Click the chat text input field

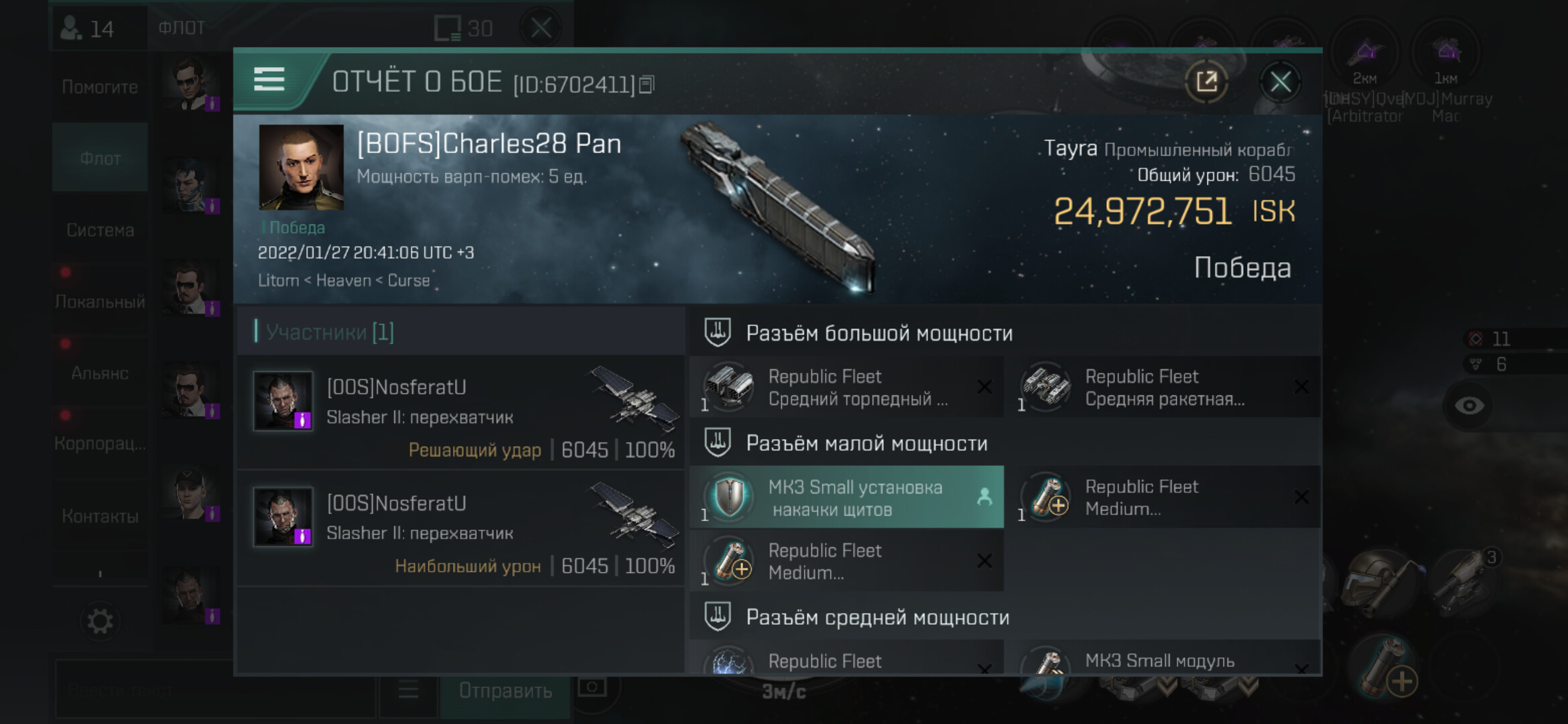pos(214,690)
